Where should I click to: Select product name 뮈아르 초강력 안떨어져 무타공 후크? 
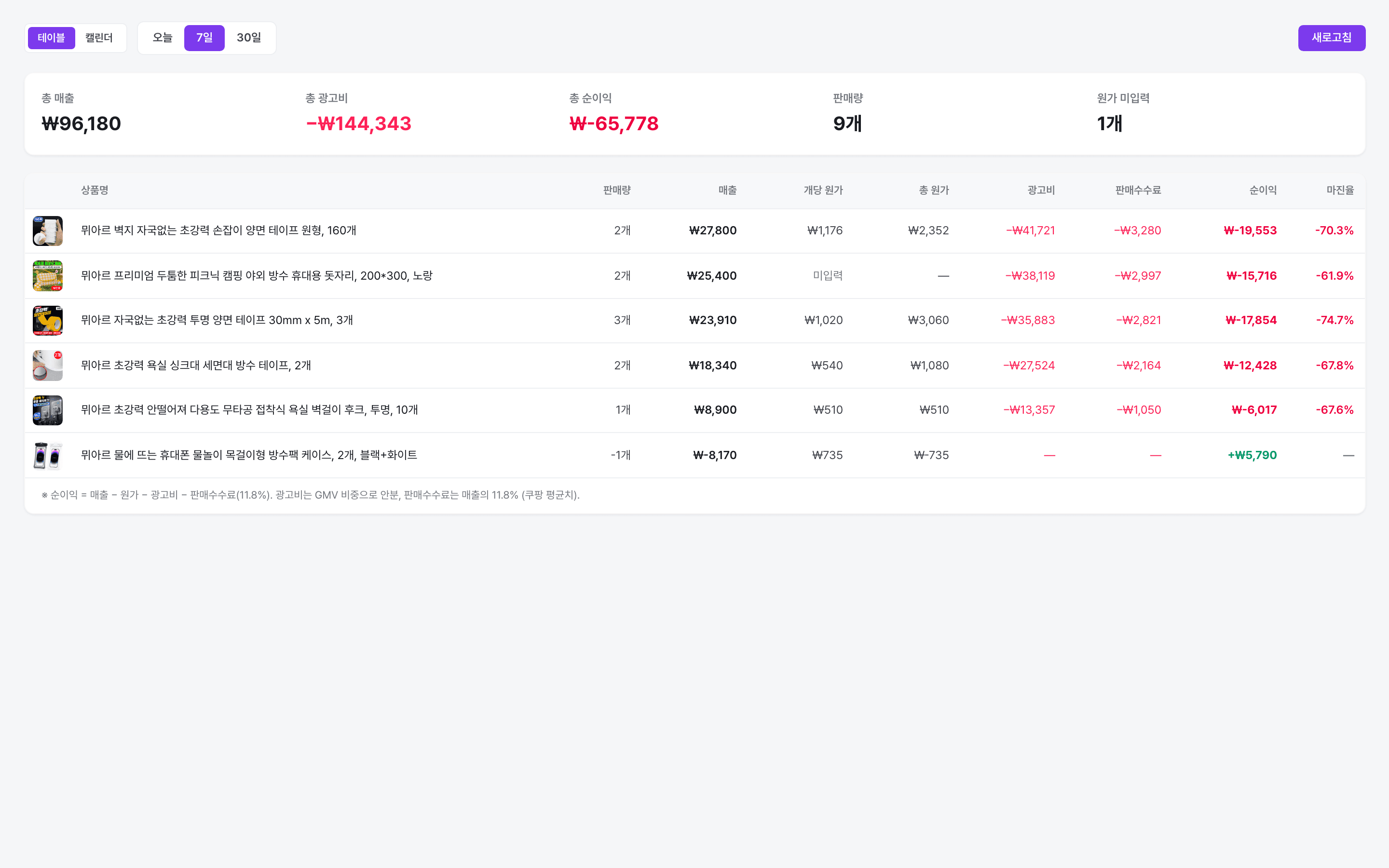(x=249, y=409)
